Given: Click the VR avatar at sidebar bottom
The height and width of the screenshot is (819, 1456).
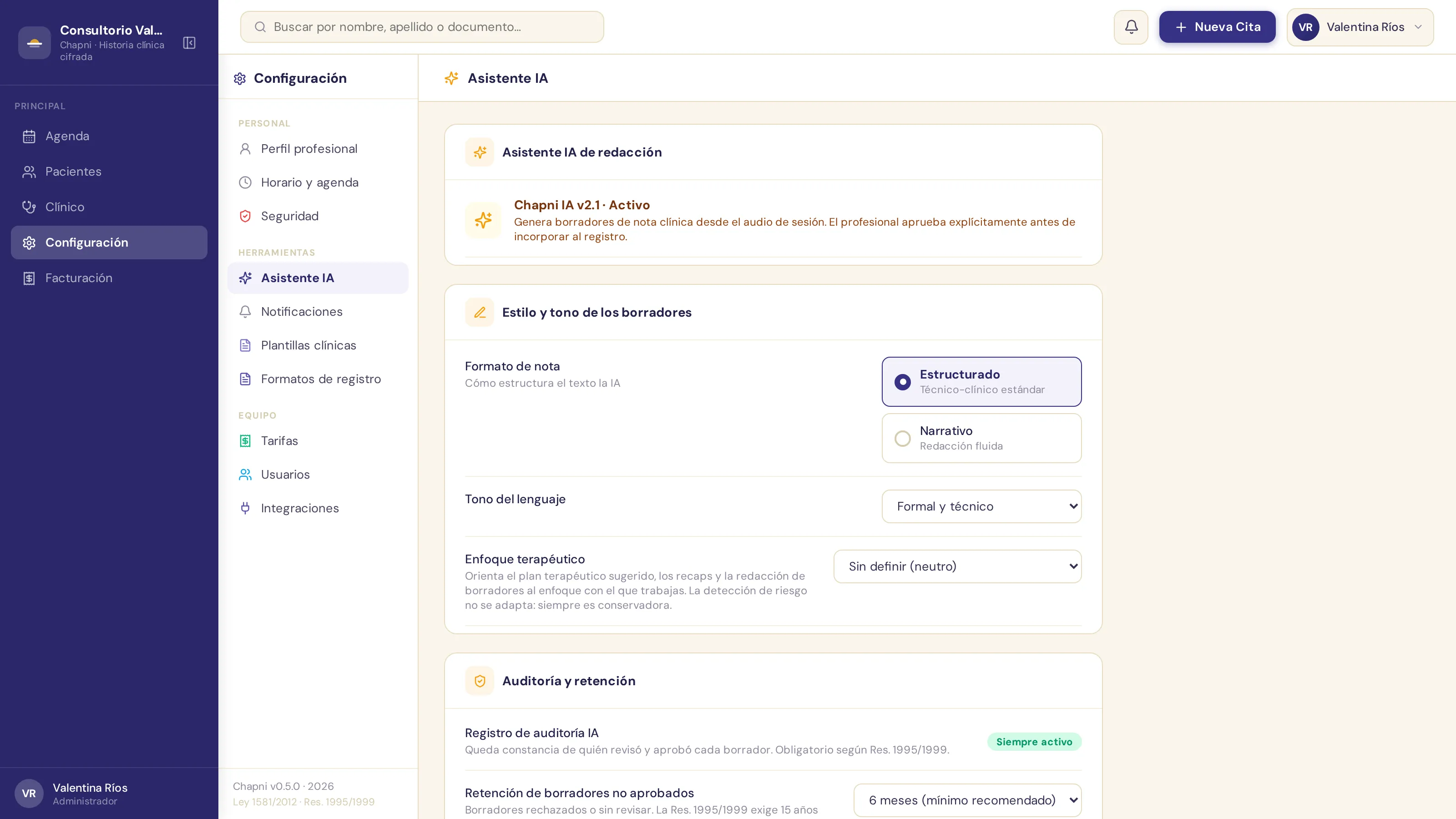Looking at the screenshot, I should point(29,794).
